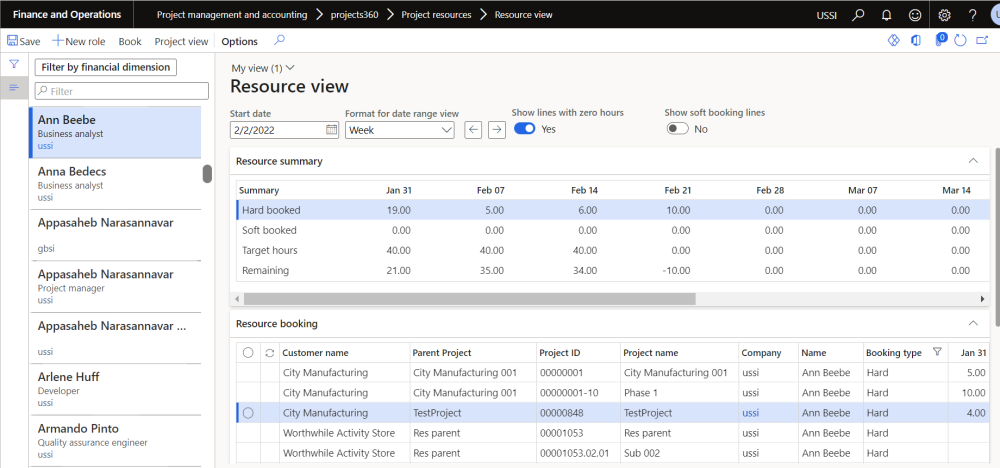Open Format for date range view dropdown

pyautogui.click(x=400, y=130)
